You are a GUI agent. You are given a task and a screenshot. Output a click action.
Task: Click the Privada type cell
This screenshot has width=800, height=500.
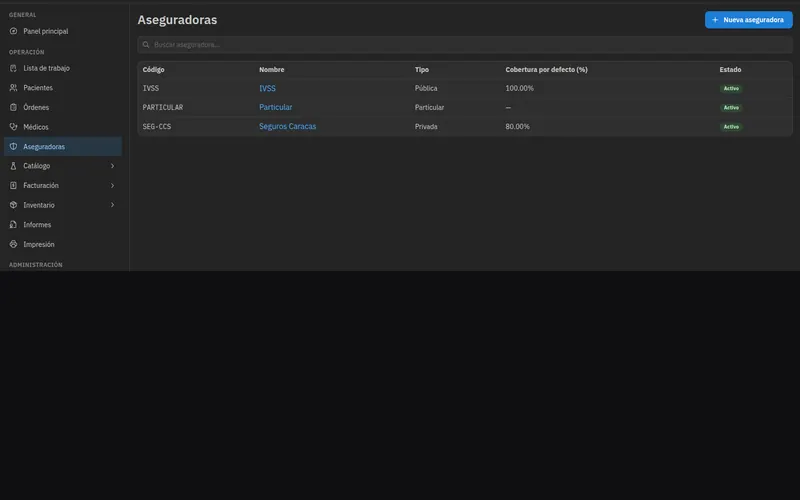[426, 127]
